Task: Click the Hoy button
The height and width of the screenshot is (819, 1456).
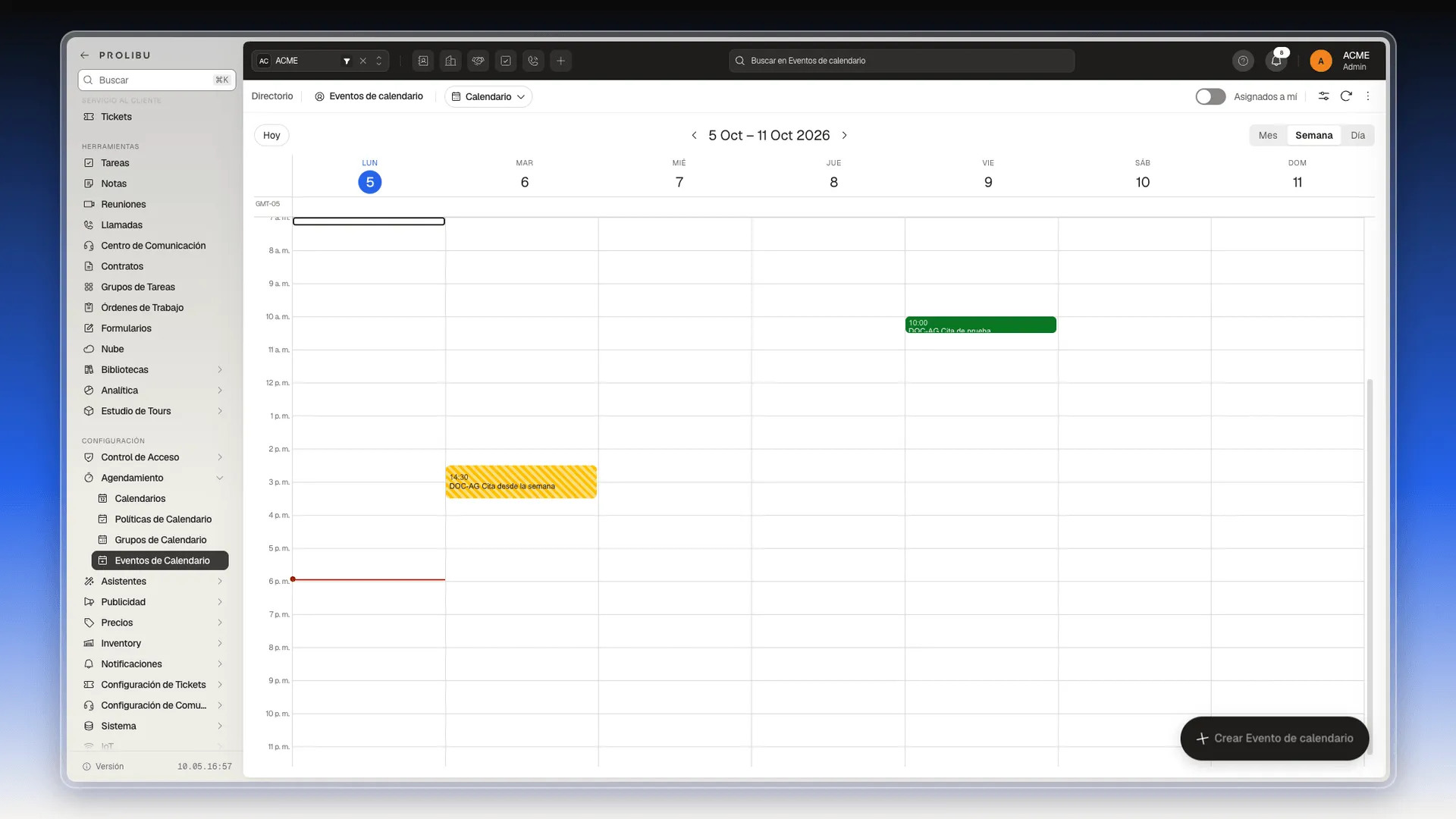Action: pos(271,135)
